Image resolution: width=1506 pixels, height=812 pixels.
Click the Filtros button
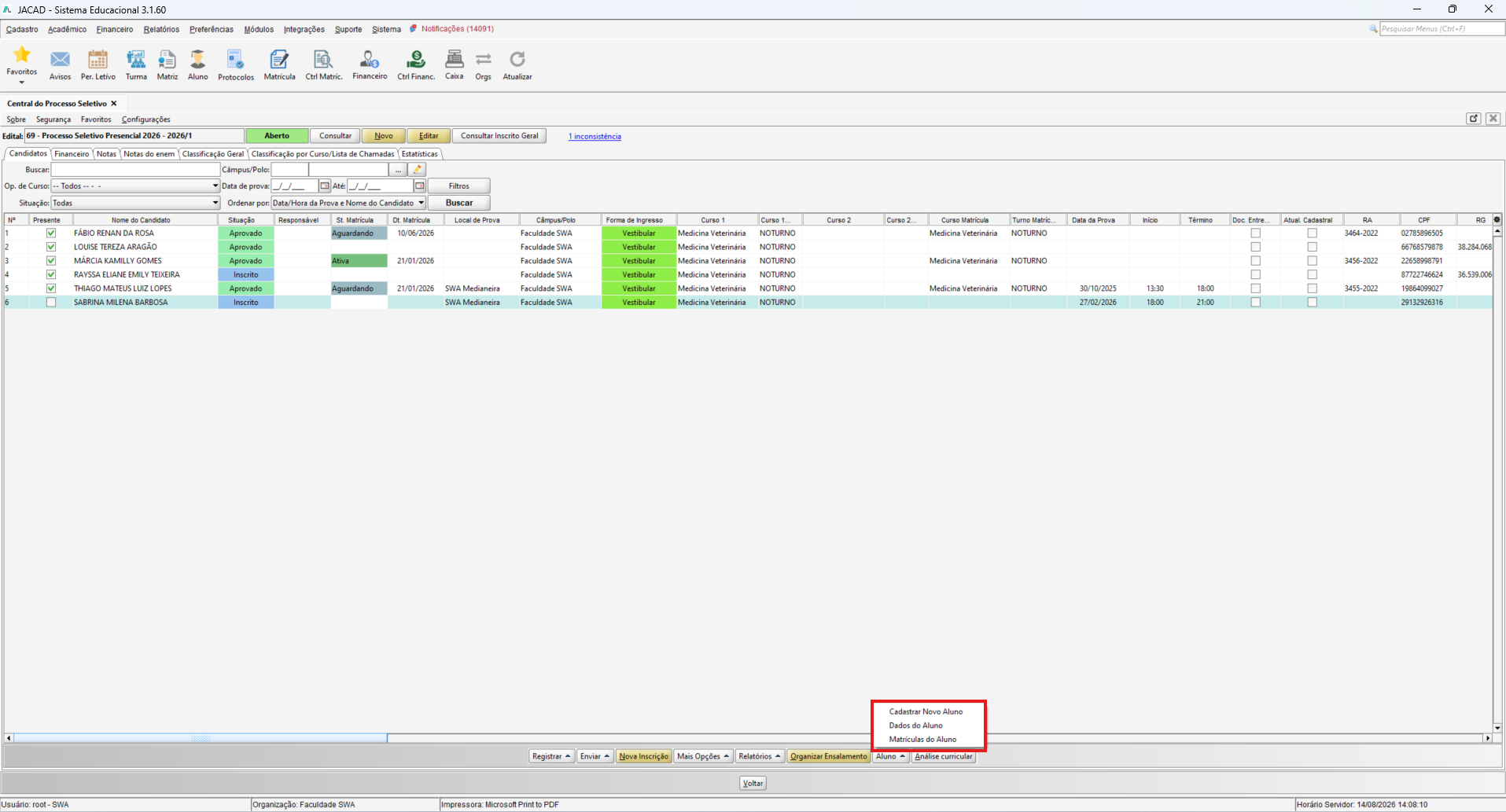point(459,186)
